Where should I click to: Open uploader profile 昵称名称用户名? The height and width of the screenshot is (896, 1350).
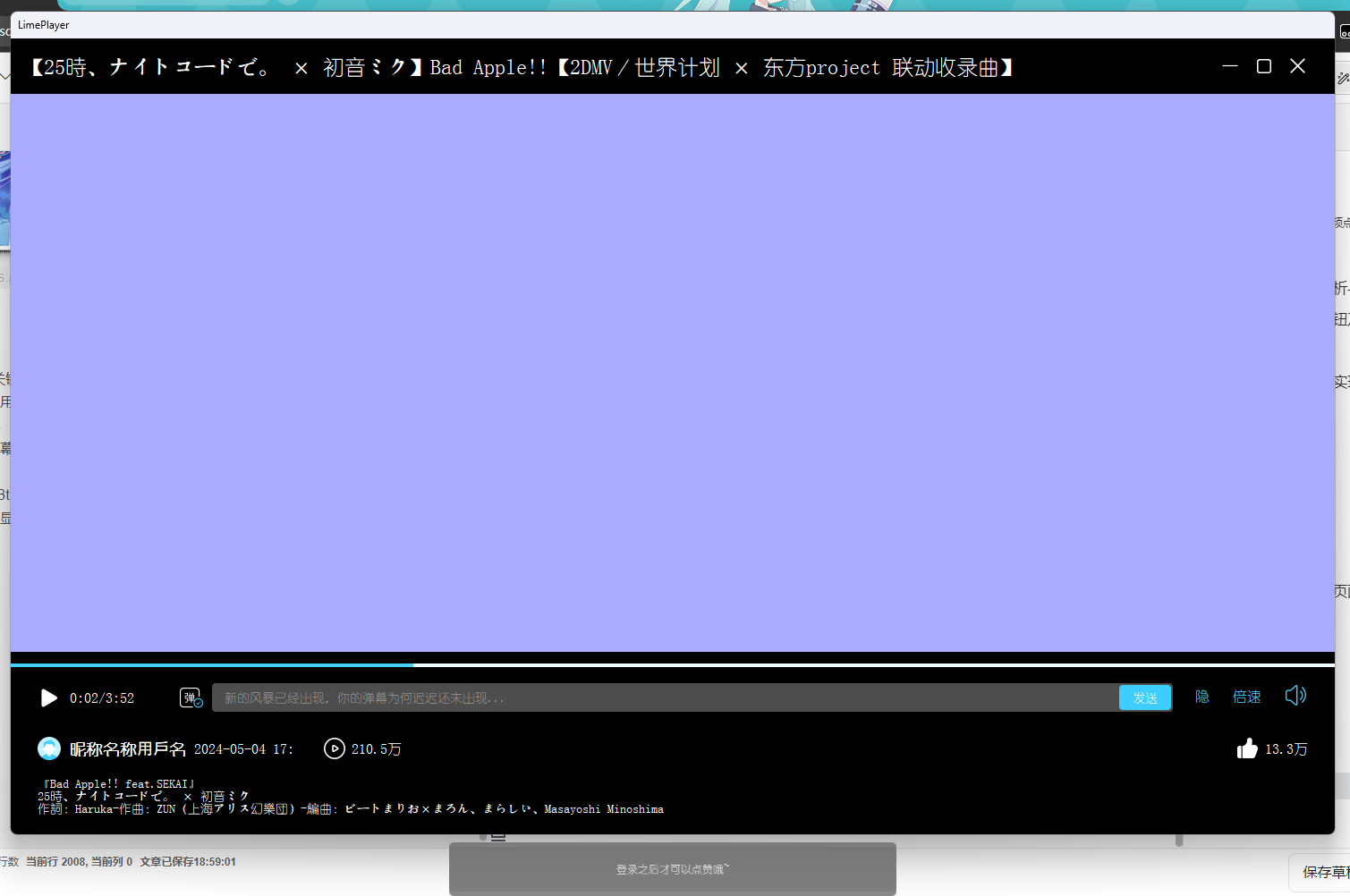128,749
